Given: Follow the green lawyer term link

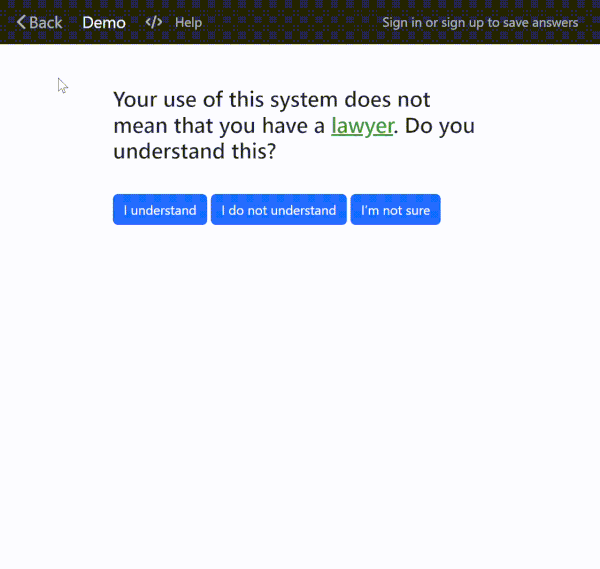Looking at the screenshot, I should point(362,127).
